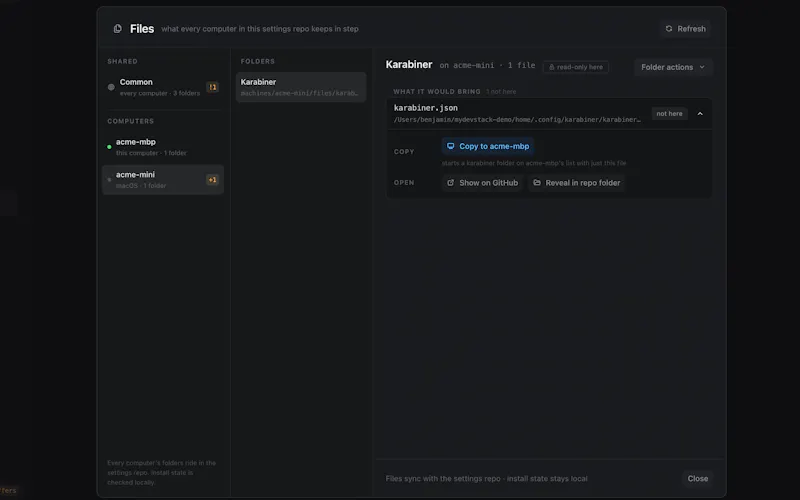The height and width of the screenshot is (500, 800).
Task: Click the '1 not here' count label
Action: click(x=501, y=92)
